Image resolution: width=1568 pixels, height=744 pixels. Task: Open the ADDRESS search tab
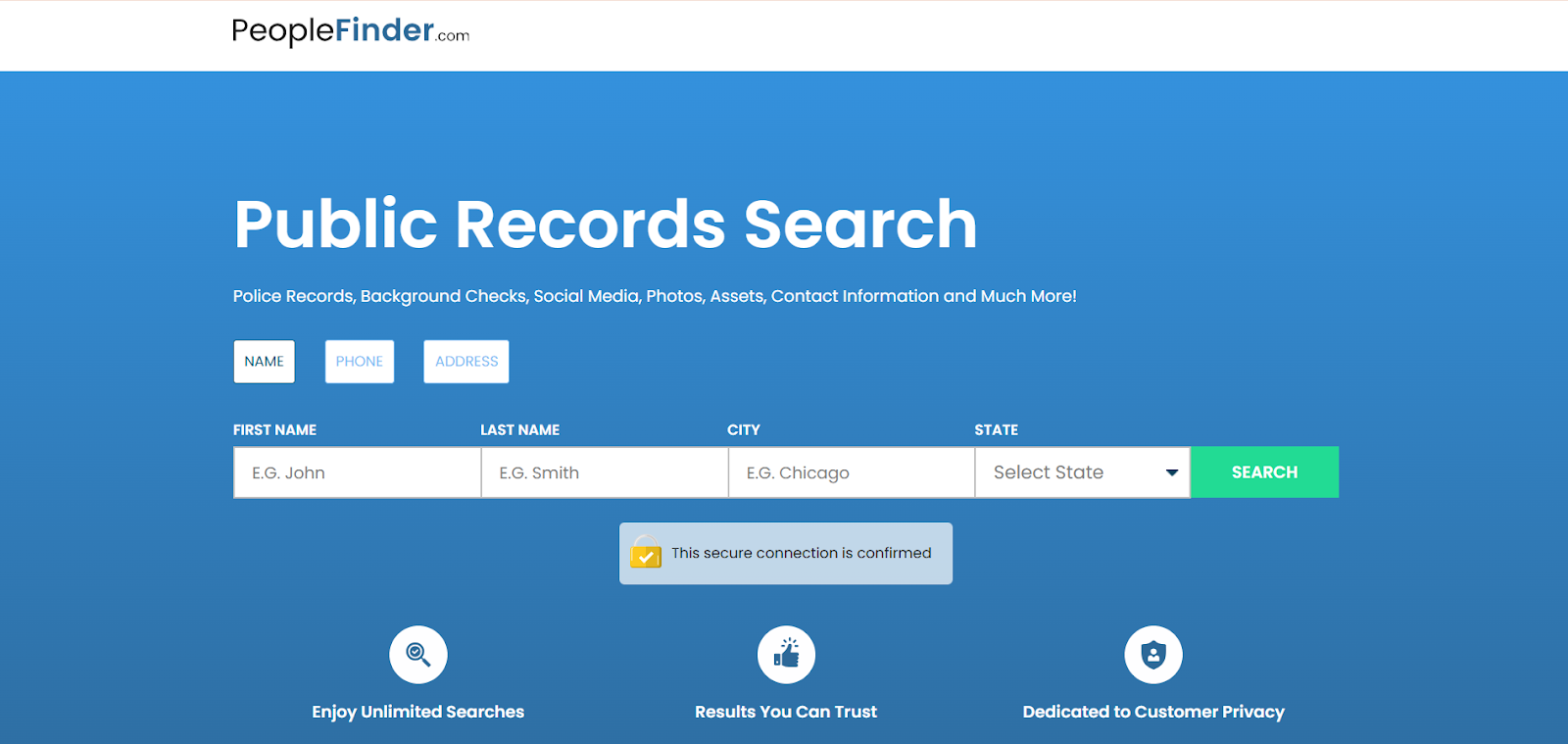coord(466,362)
